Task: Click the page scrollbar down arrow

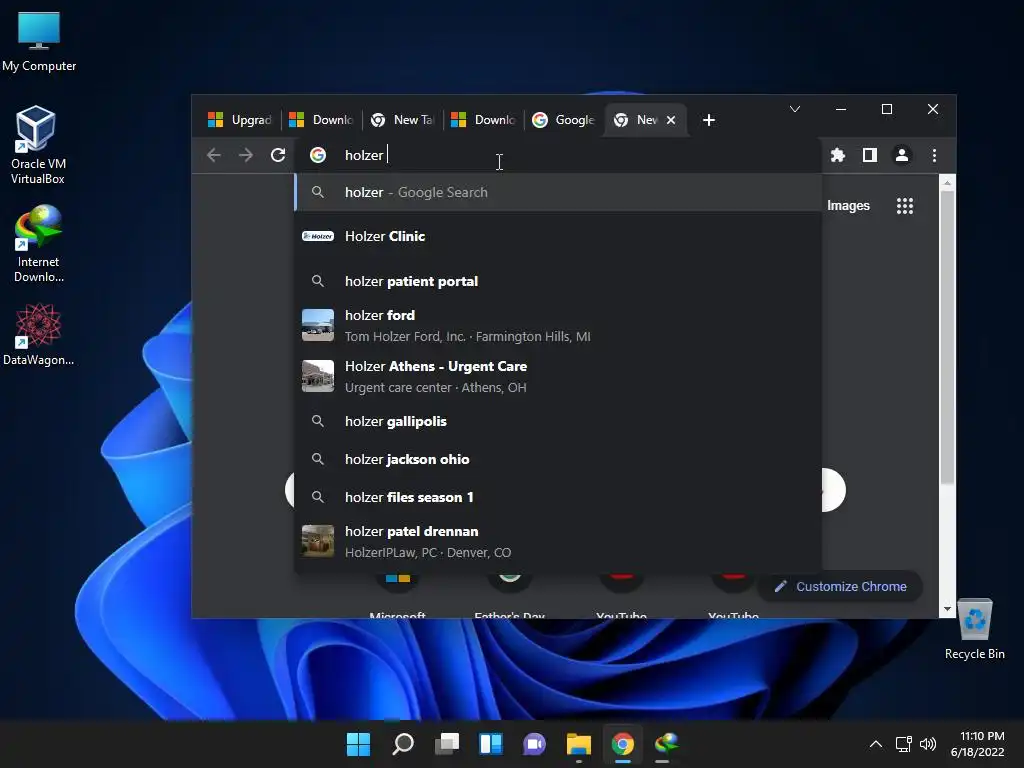Action: point(947,609)
